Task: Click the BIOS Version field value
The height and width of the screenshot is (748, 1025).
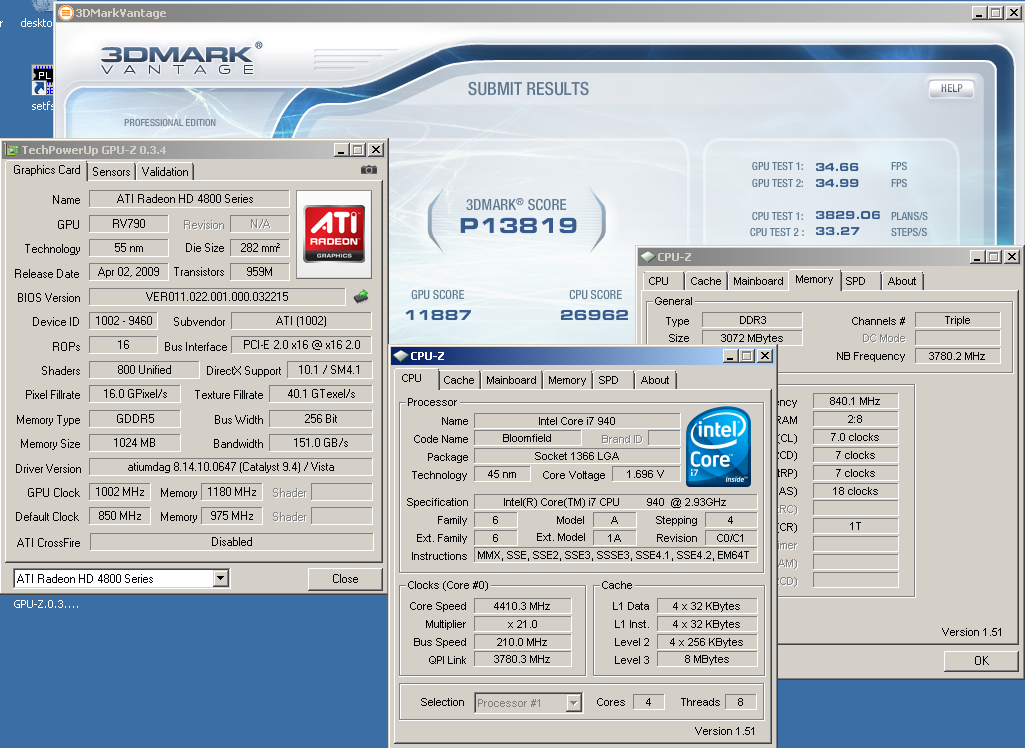Action: tap(217, 297)
